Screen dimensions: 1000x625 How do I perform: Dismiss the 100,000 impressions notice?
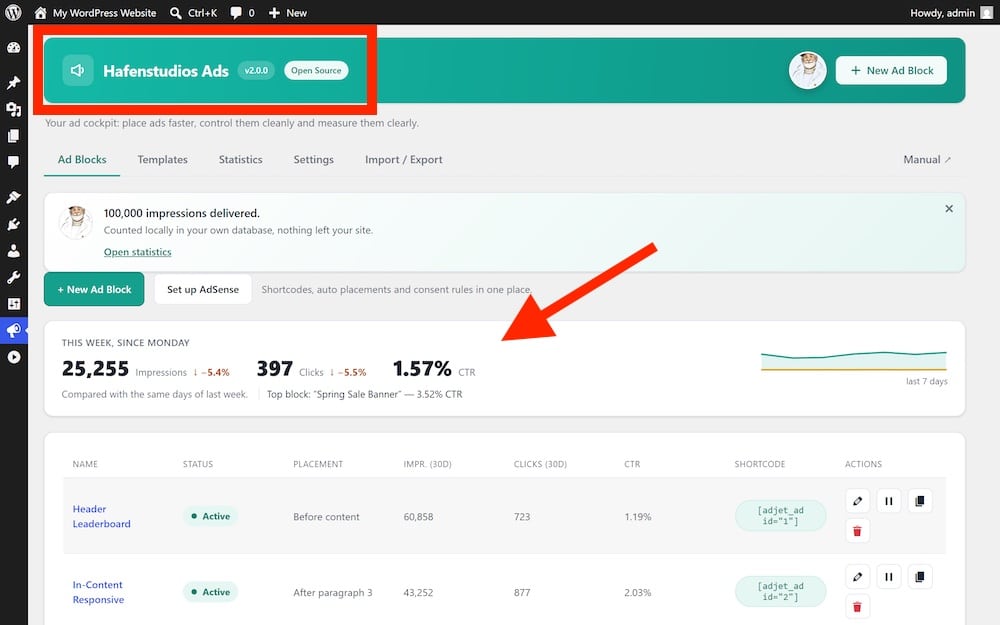point(949,209)
